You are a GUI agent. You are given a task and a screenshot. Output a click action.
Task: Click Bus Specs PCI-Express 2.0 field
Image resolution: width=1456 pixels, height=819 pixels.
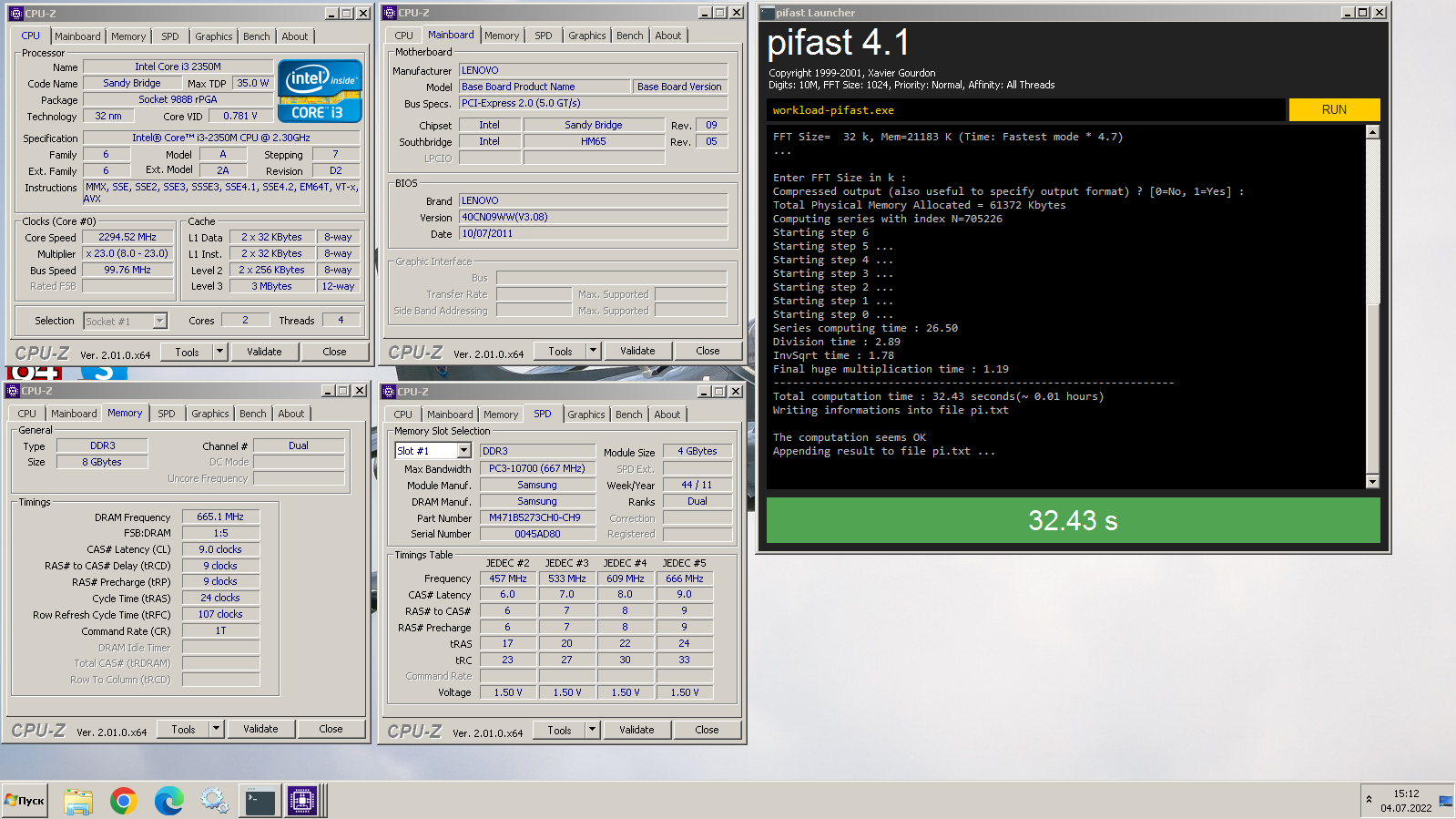[594, 103]
